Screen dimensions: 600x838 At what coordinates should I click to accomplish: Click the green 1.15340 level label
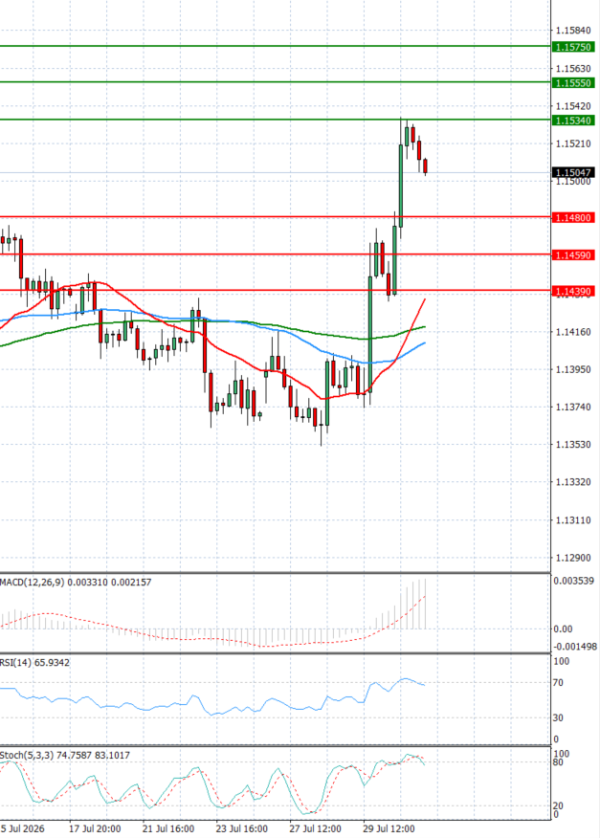573,120
